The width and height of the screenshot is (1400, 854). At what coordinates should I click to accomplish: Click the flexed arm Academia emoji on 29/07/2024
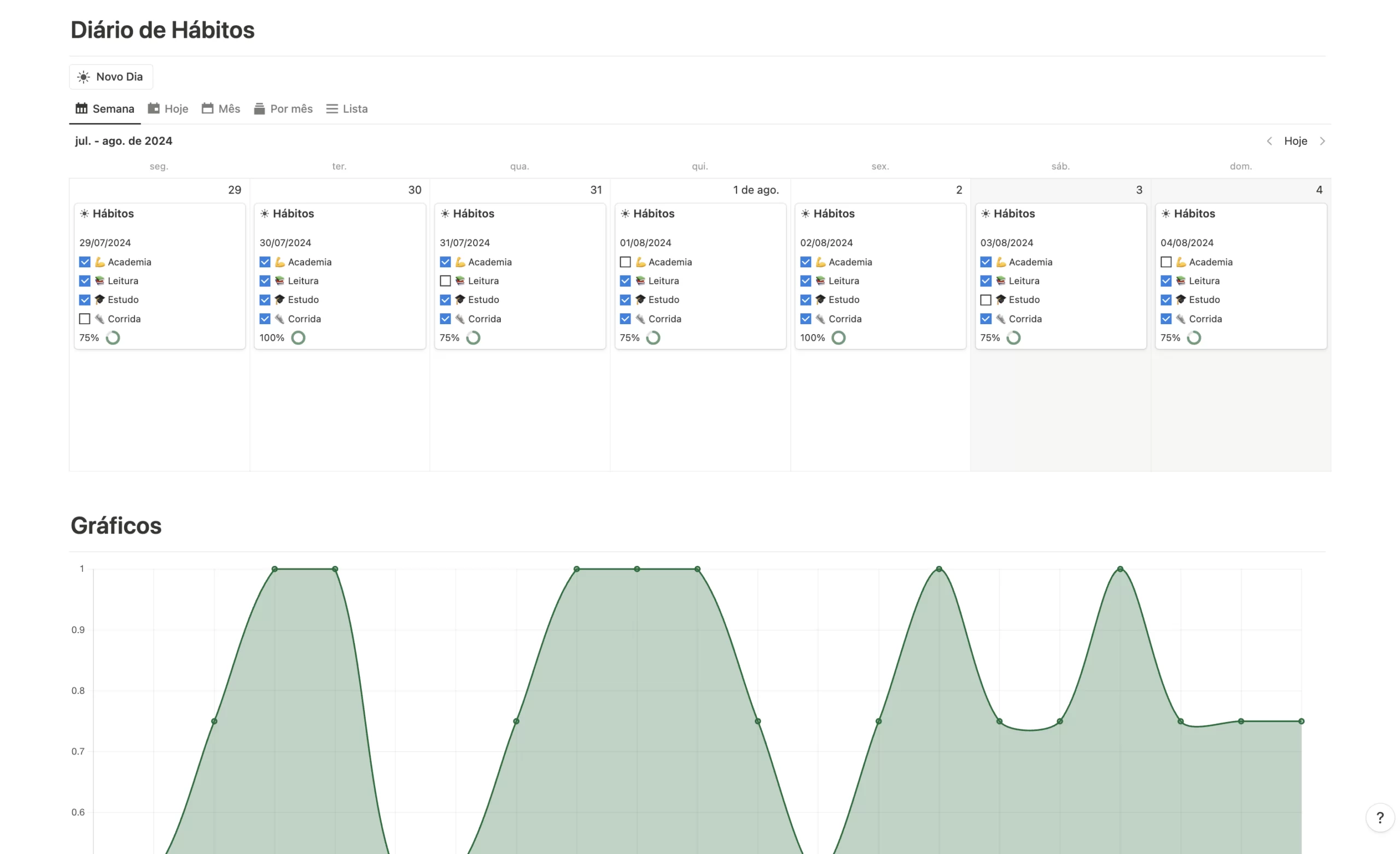pyautogui.click(x=100, y=262)
